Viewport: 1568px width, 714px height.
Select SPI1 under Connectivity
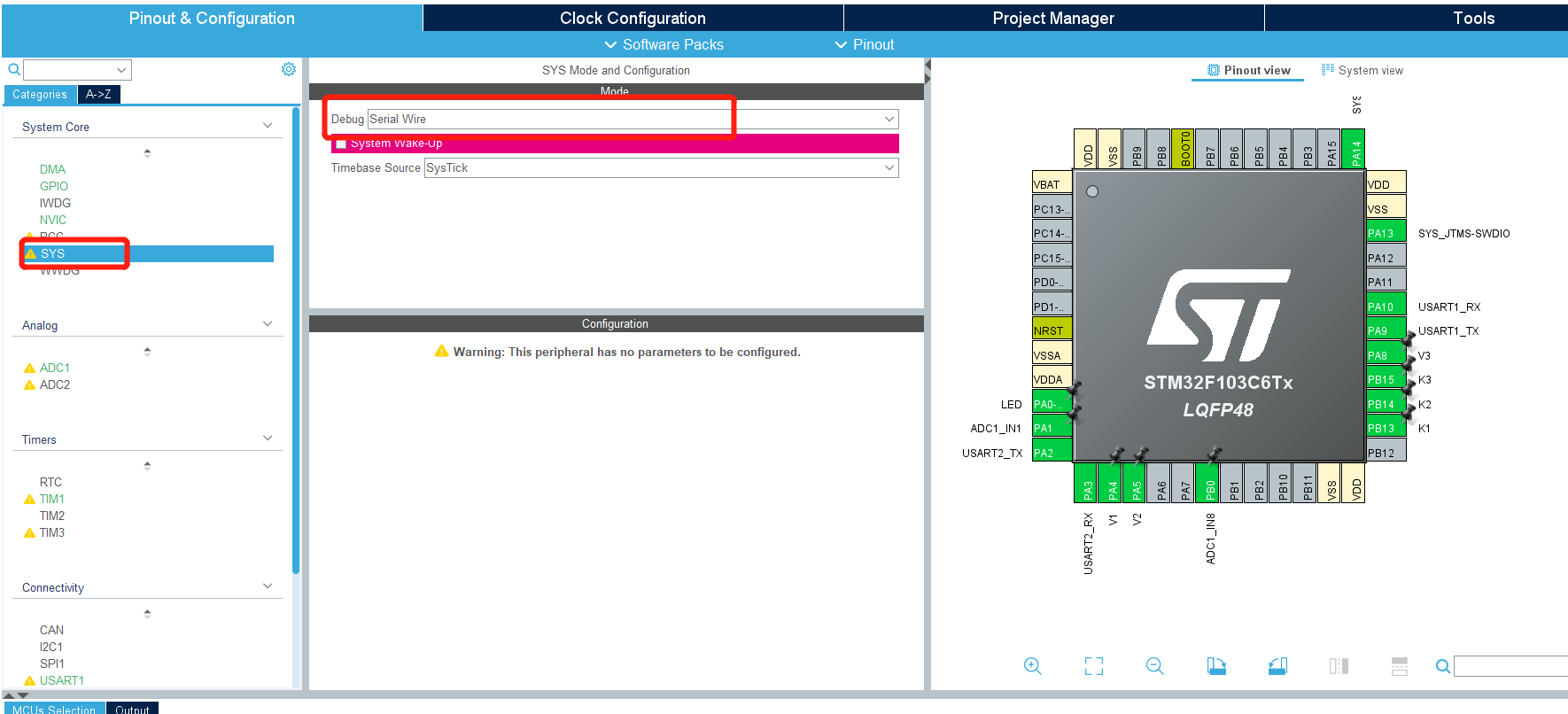pyautogui.click(x=51, y=664)
